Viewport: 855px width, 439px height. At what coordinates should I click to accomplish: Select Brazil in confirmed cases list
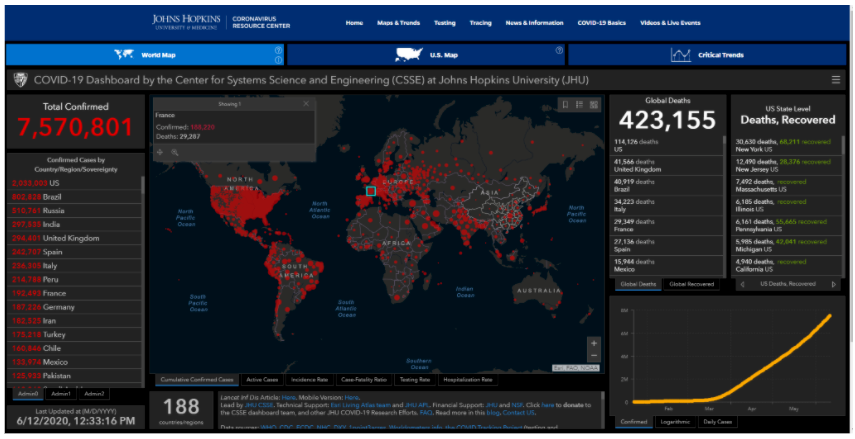point(74,197)
